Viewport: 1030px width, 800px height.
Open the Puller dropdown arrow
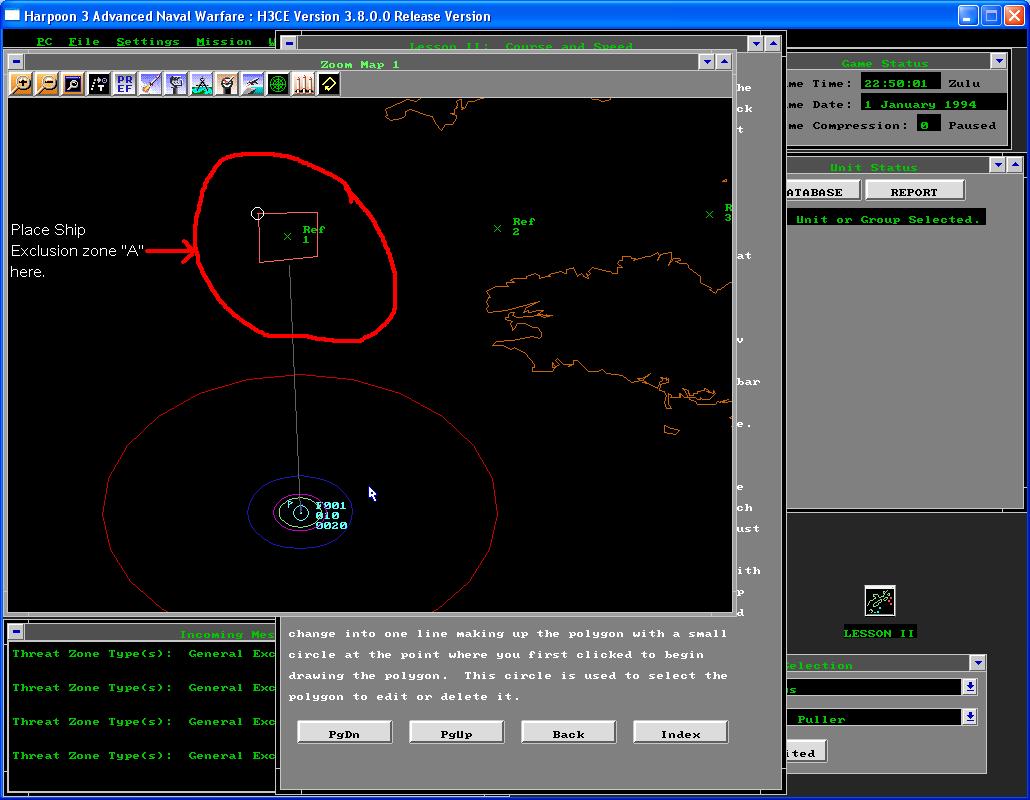970,717
